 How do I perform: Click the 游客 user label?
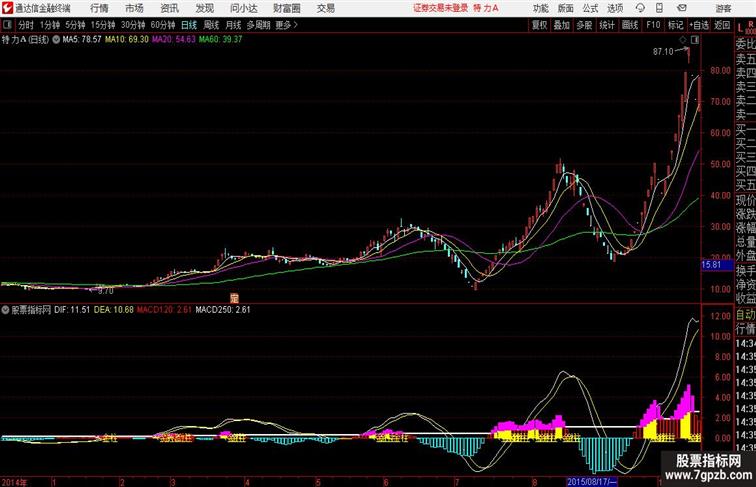click(x=723, y=8)
